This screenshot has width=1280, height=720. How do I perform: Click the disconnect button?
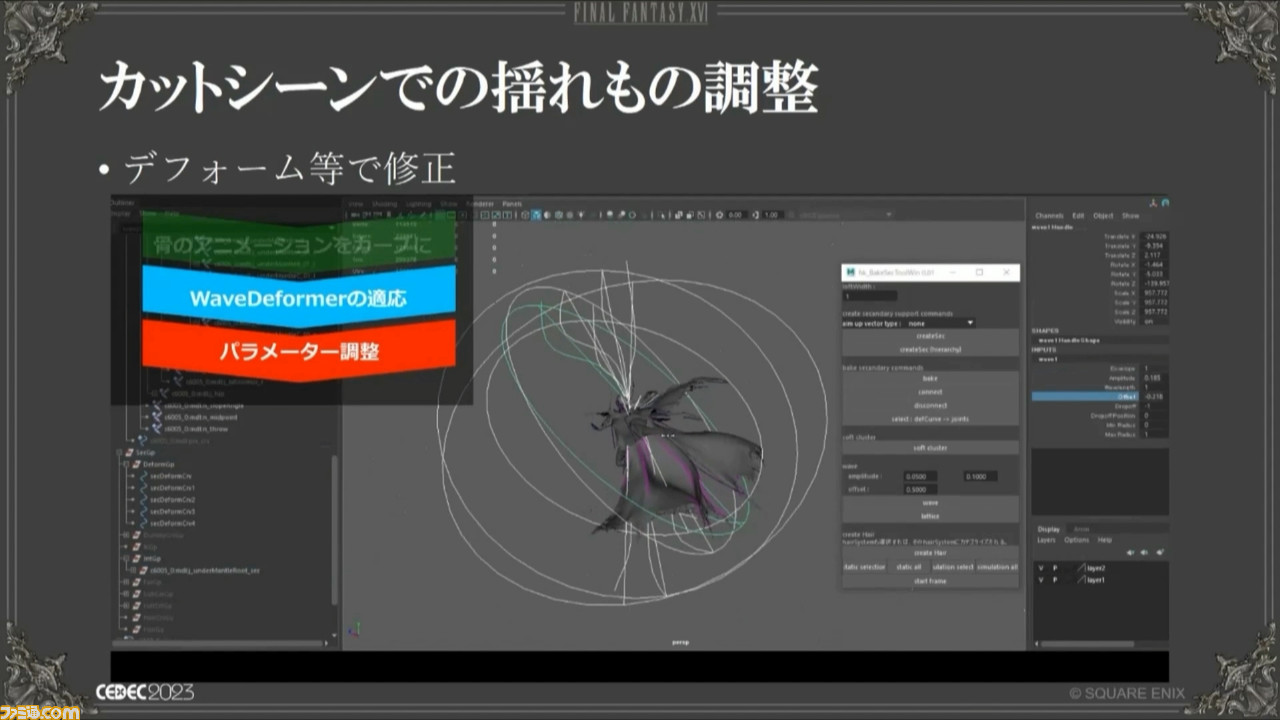click(x=930, y=405)
